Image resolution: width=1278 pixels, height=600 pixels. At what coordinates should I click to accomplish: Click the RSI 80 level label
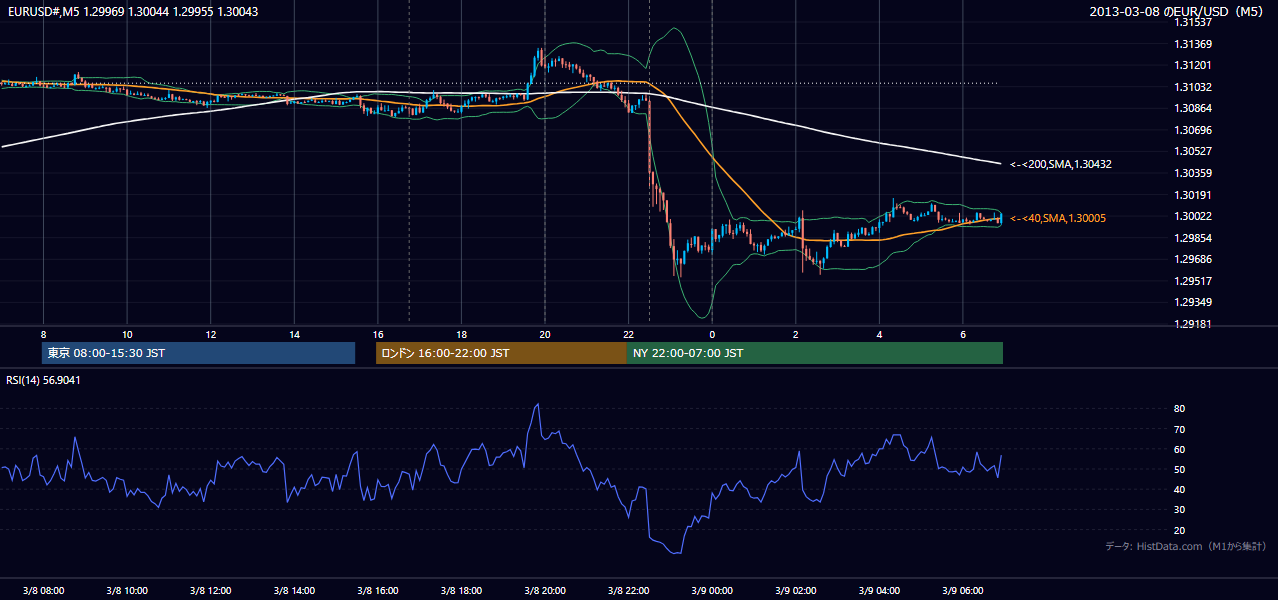(x=1179, y=409)
